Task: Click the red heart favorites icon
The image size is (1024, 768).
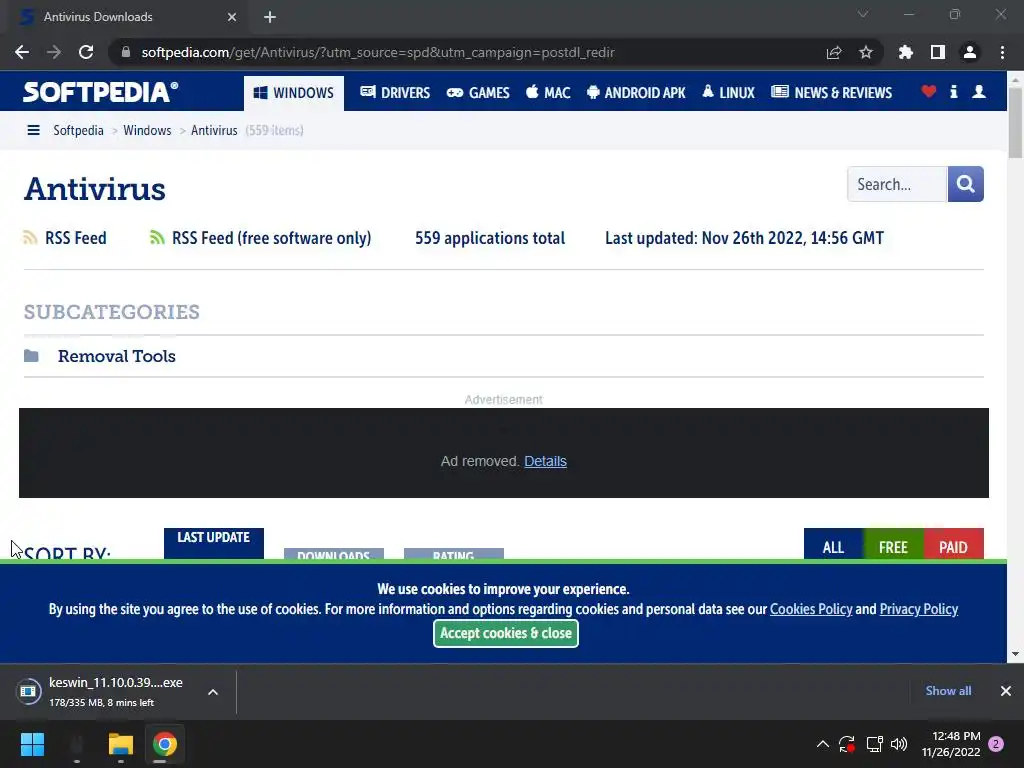Action: pos(928,91)
